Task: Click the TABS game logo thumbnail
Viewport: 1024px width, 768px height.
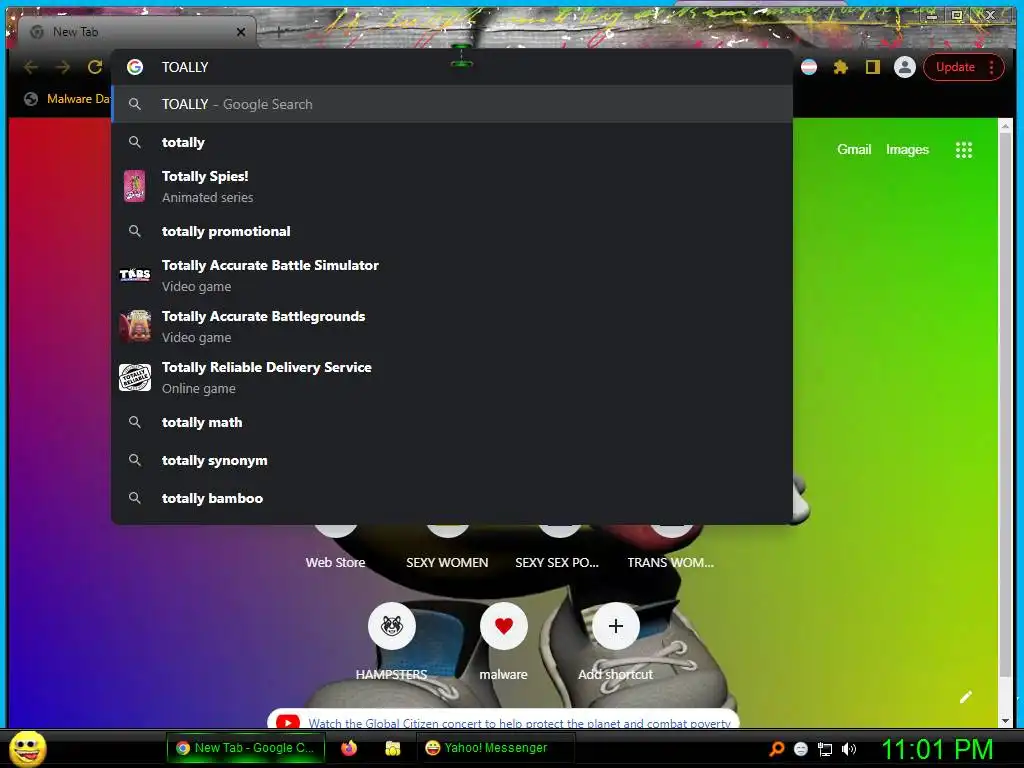Action: [135, 275]
